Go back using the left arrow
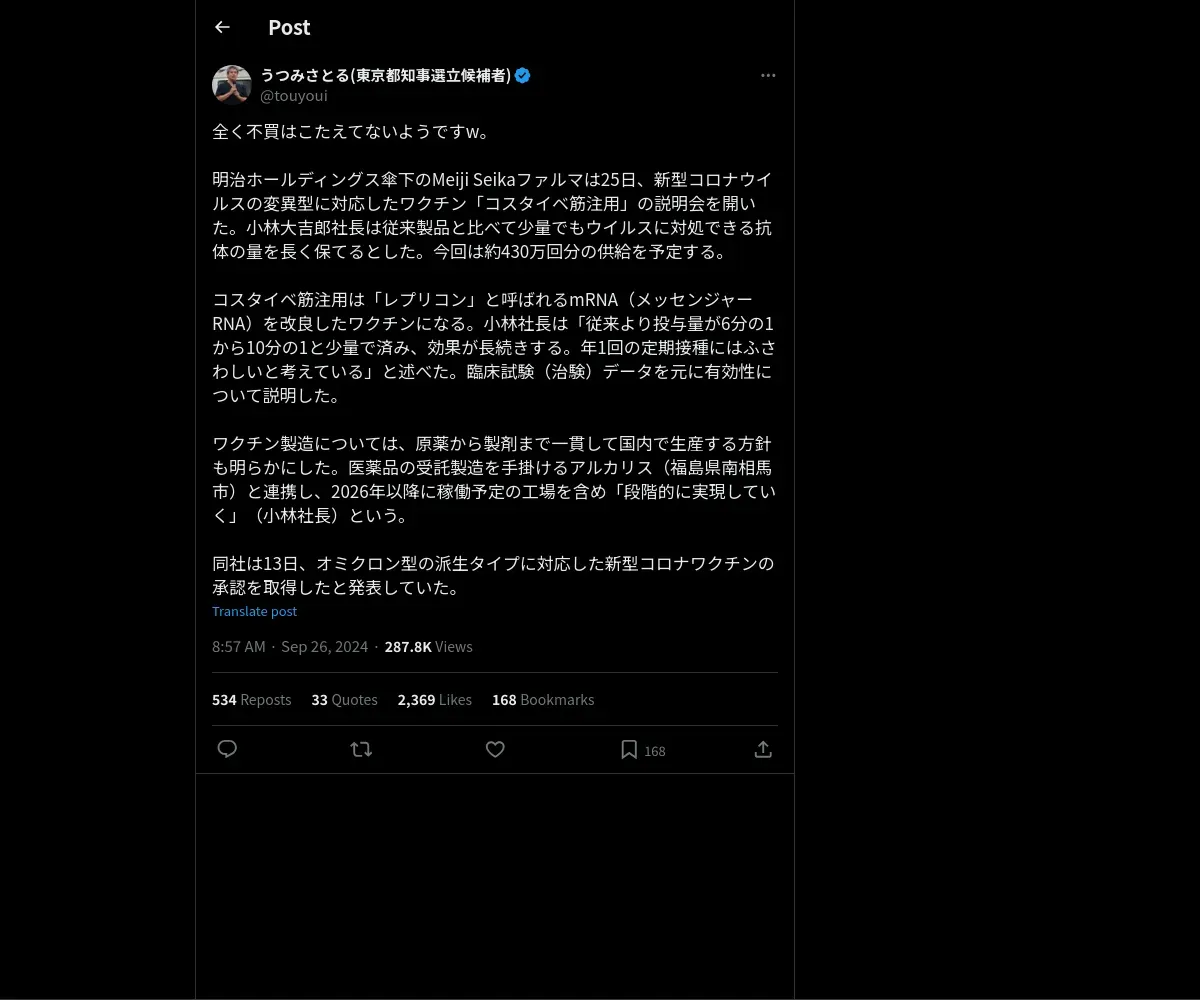The image size is (1200, 1000). click(x=222, y=27)
